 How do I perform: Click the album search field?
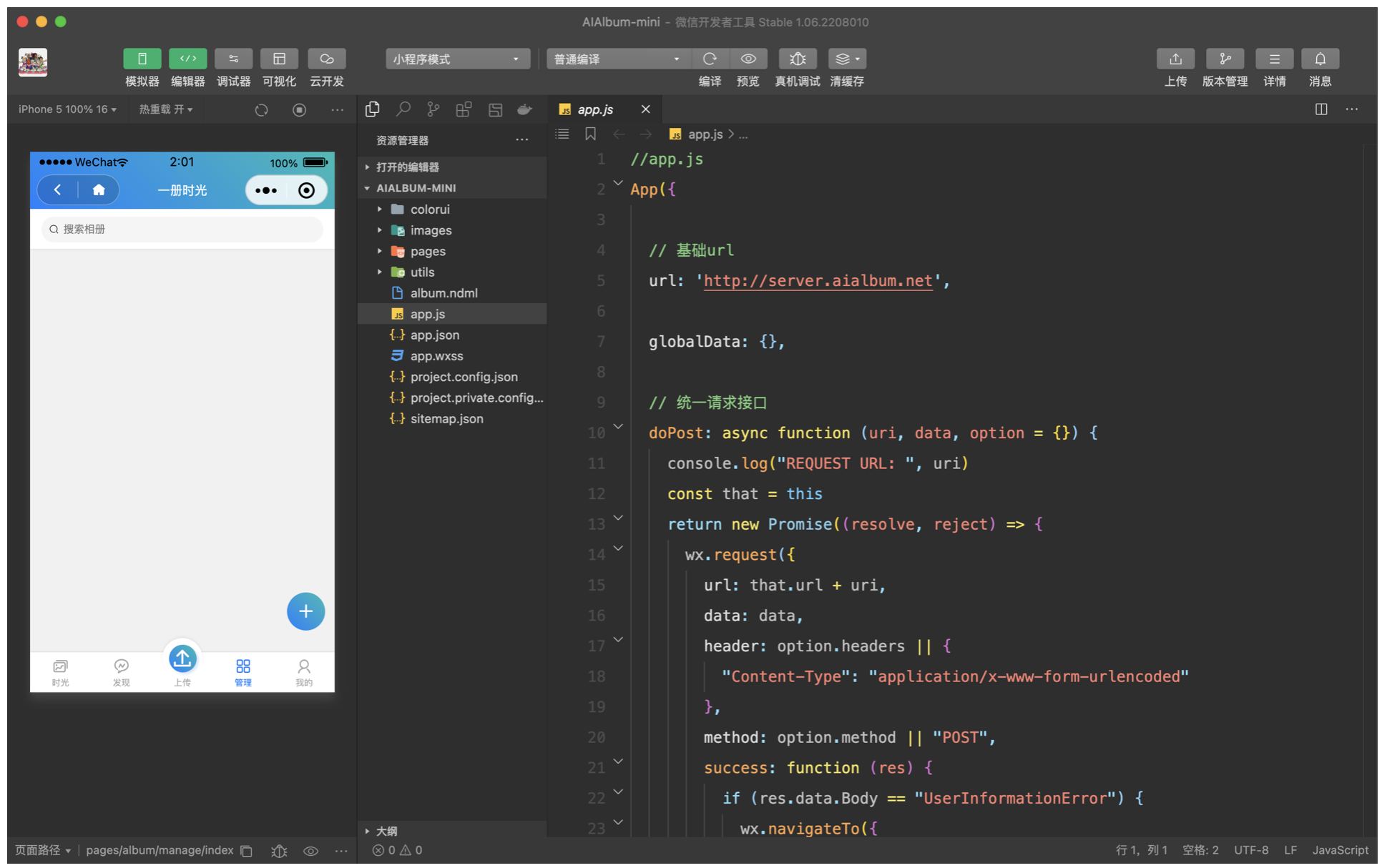tap(182, 229)
